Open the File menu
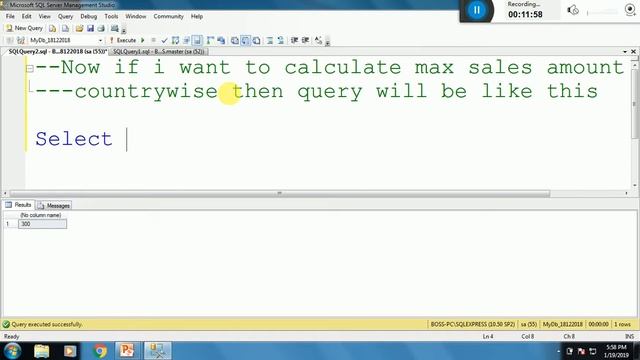 tap(10, 16)
